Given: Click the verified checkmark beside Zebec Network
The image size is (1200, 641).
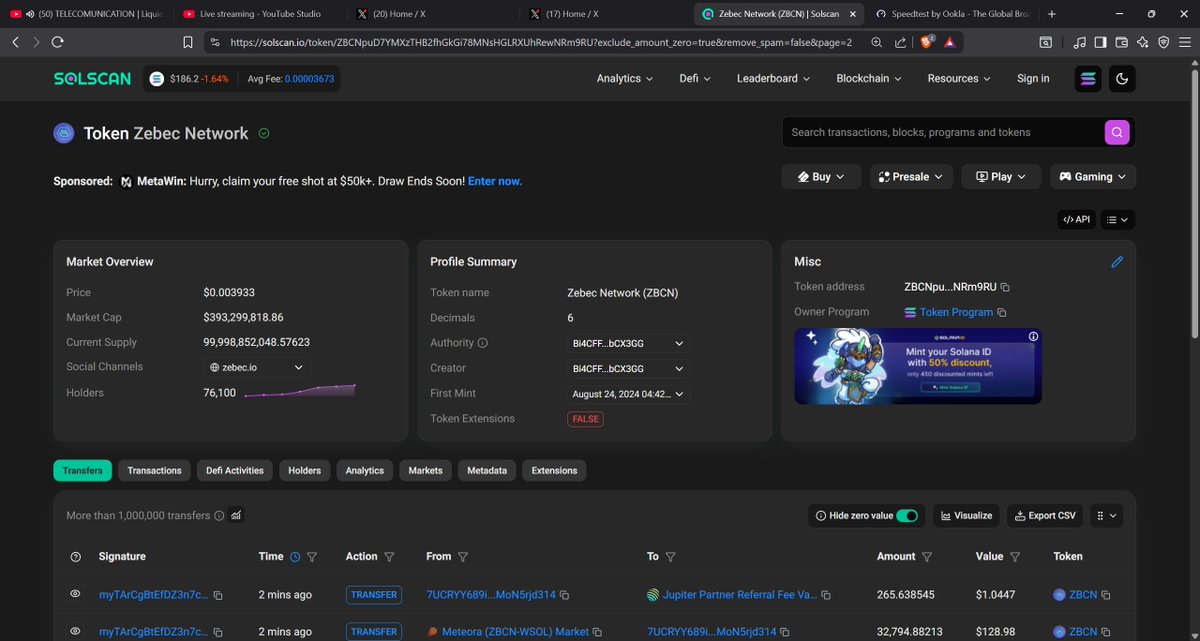Looking at the screenshot, I should tap(264, 133).
